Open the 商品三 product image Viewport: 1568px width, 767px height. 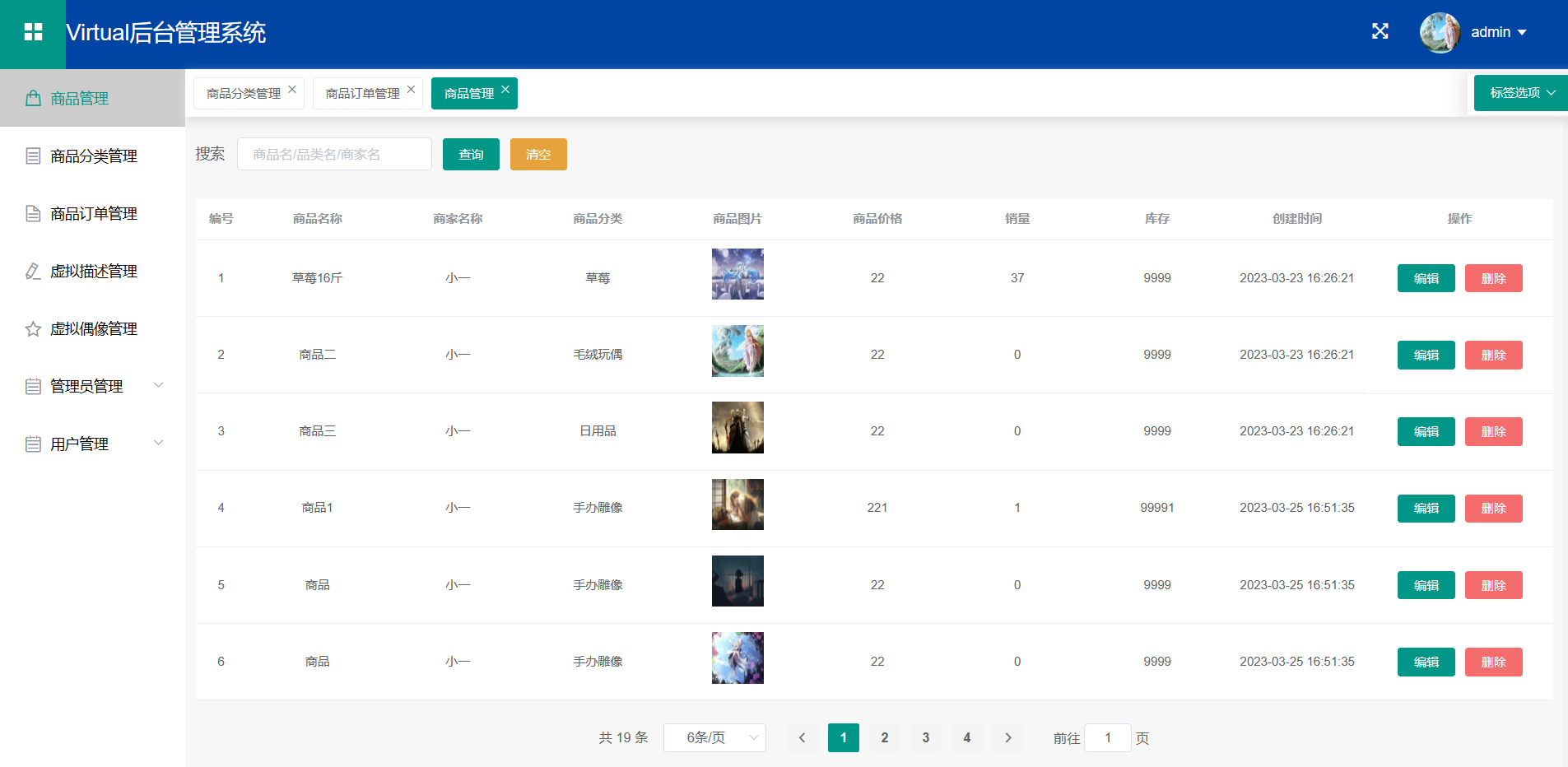(737, 427)
